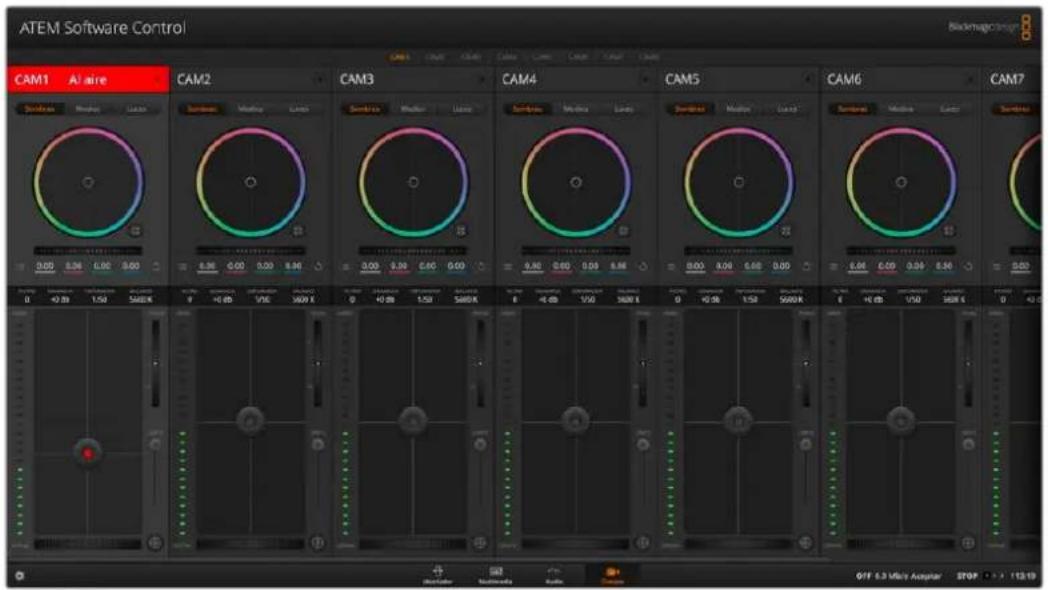Click CAM3 reset-all arrow beside YRGB values
Viewport: 1048px width, 590px height.
pos(481,267)
